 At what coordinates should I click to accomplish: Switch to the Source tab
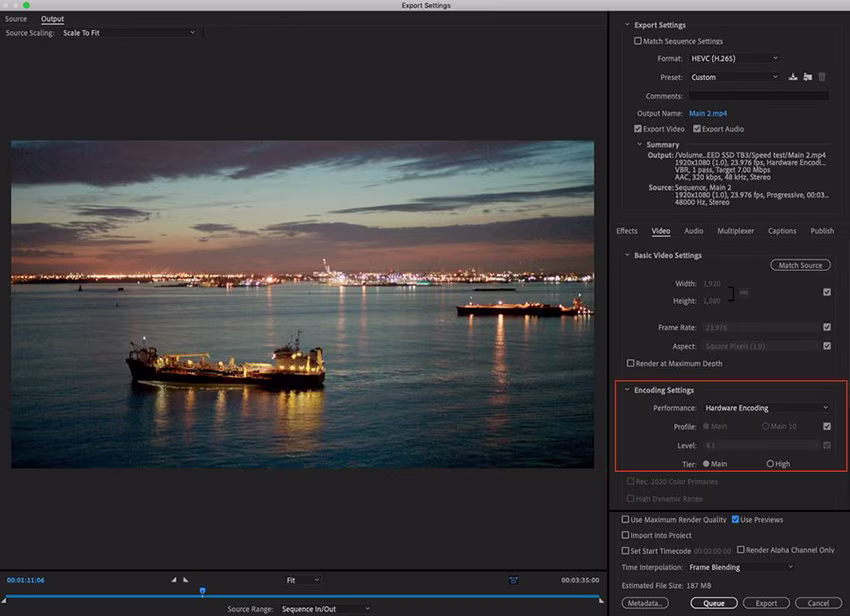[x=16, y=19]
